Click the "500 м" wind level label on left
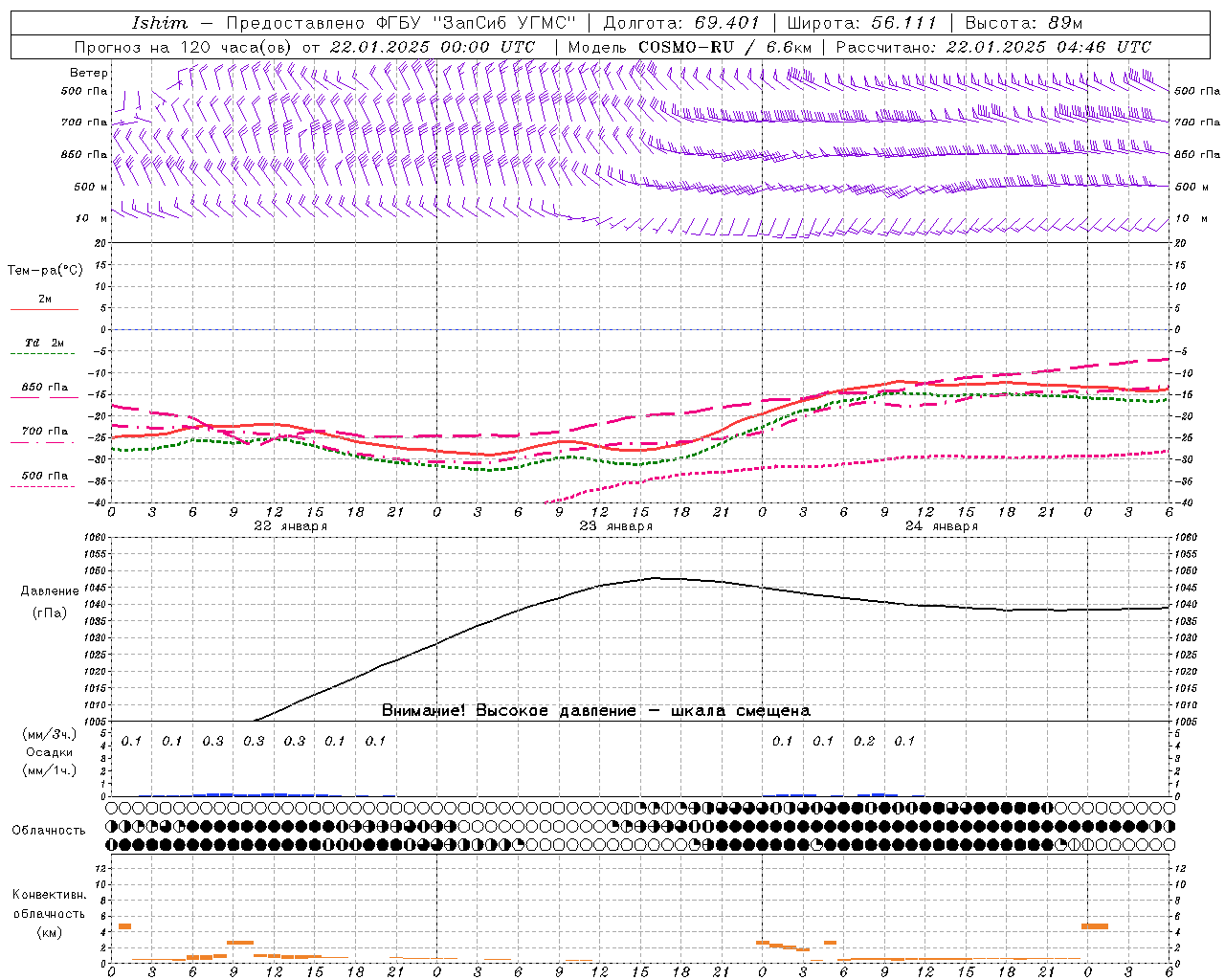This screenshot has width=1225, height=980. (x=91, y=187)
